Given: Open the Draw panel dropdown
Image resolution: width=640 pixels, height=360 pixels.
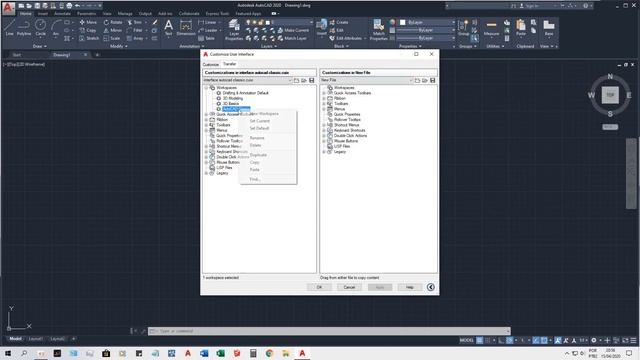Looking at the screenshot, I should coord(40,46).
